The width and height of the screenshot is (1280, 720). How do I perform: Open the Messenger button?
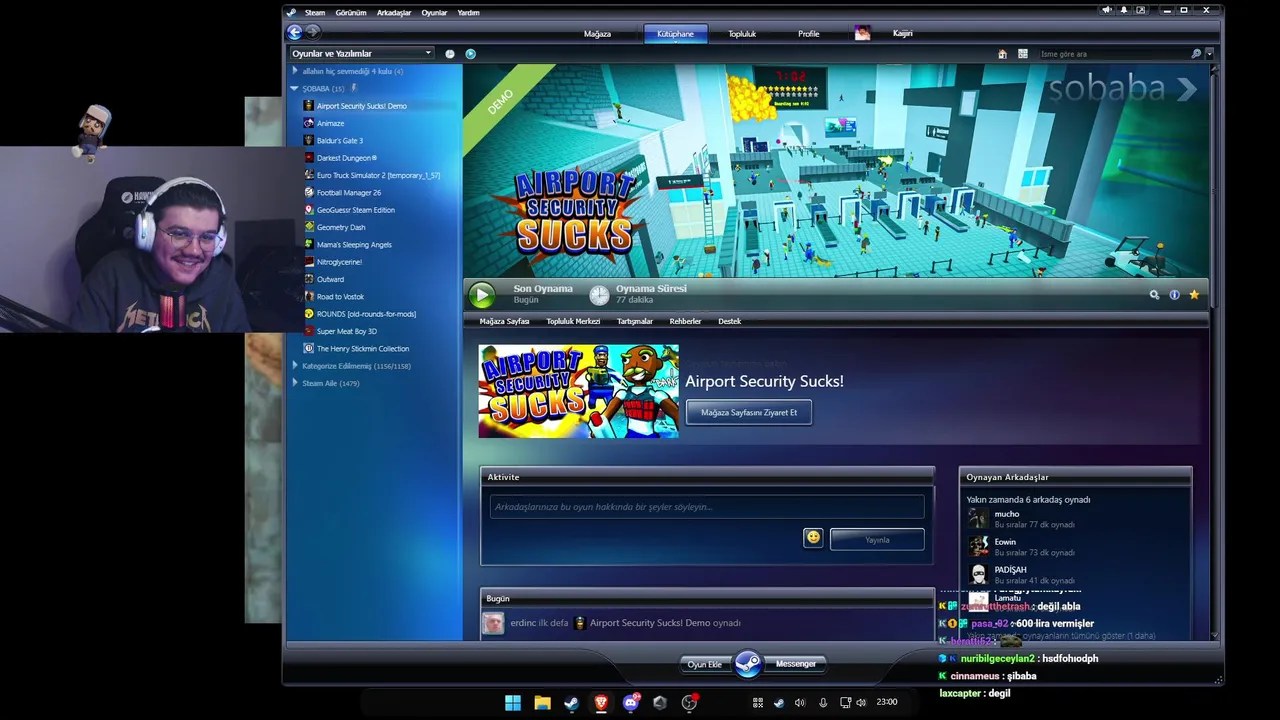tap(796, 664)
